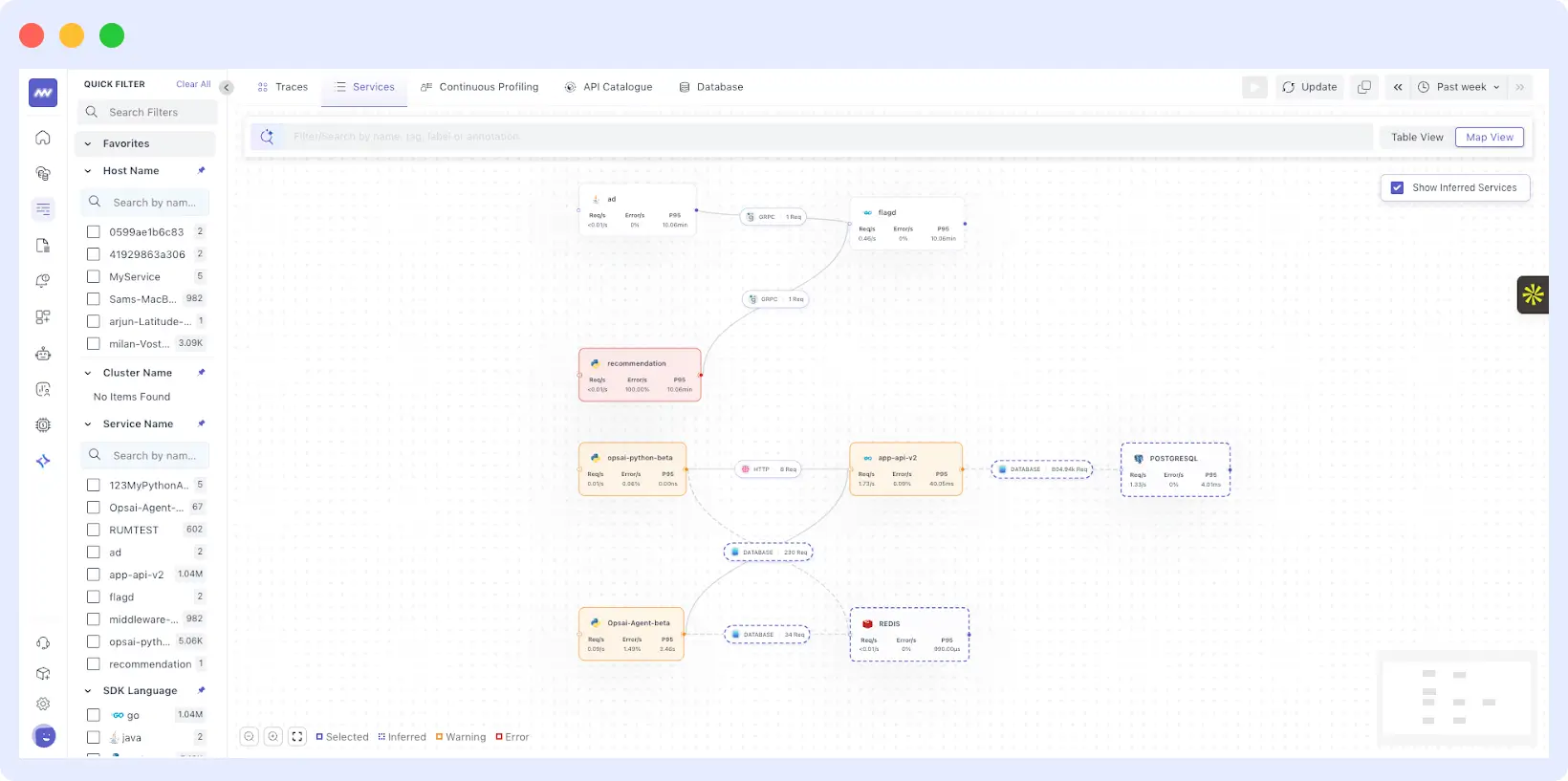1568x781 pixels.
Task: Switch to Table View
Action: (1416, 137)
